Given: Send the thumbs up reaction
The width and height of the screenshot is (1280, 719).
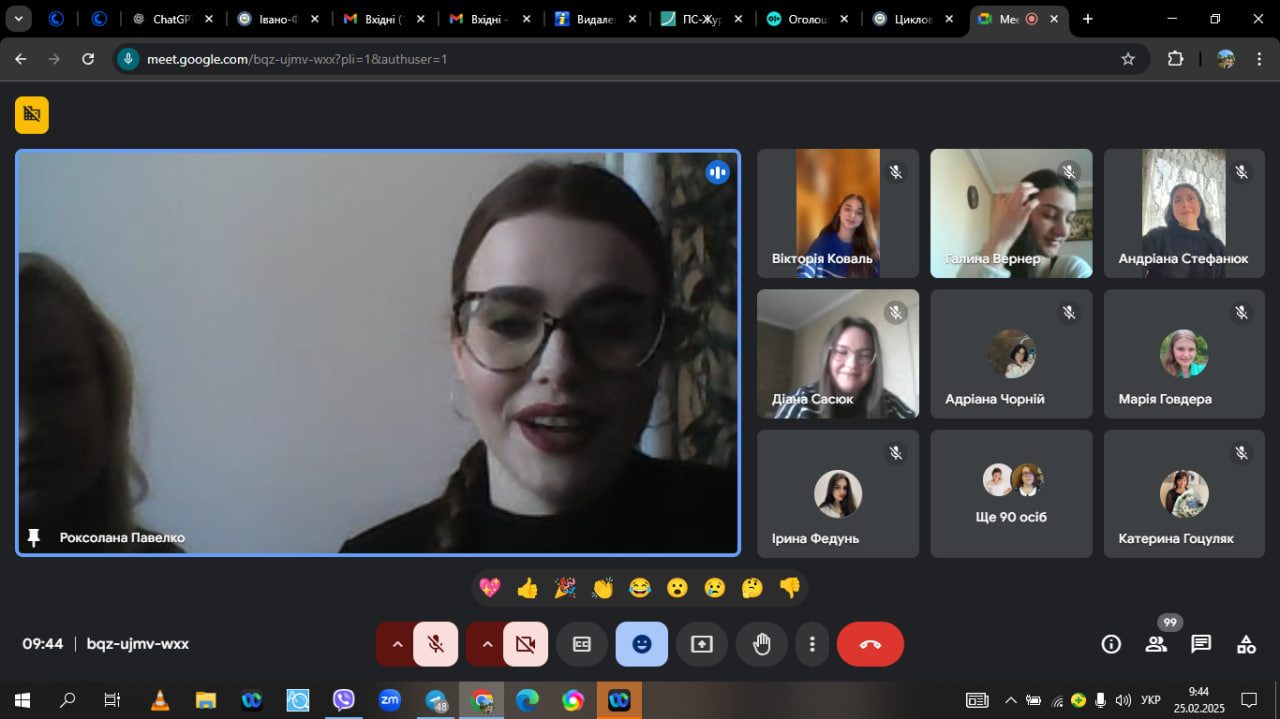Looking at the screenshot, I should point(528,588).
